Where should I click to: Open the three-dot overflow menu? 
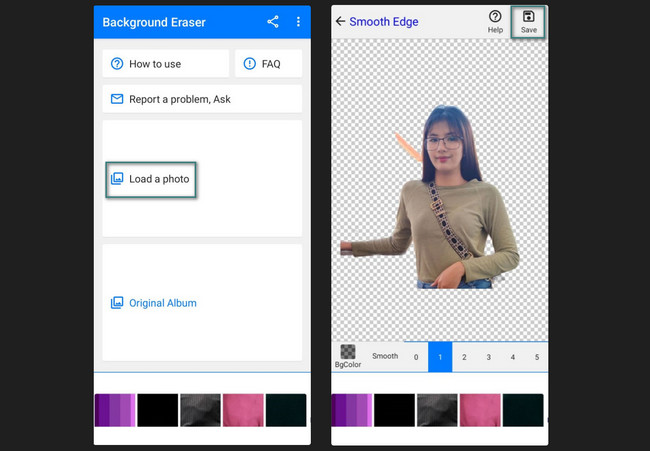tap(298, 22)
